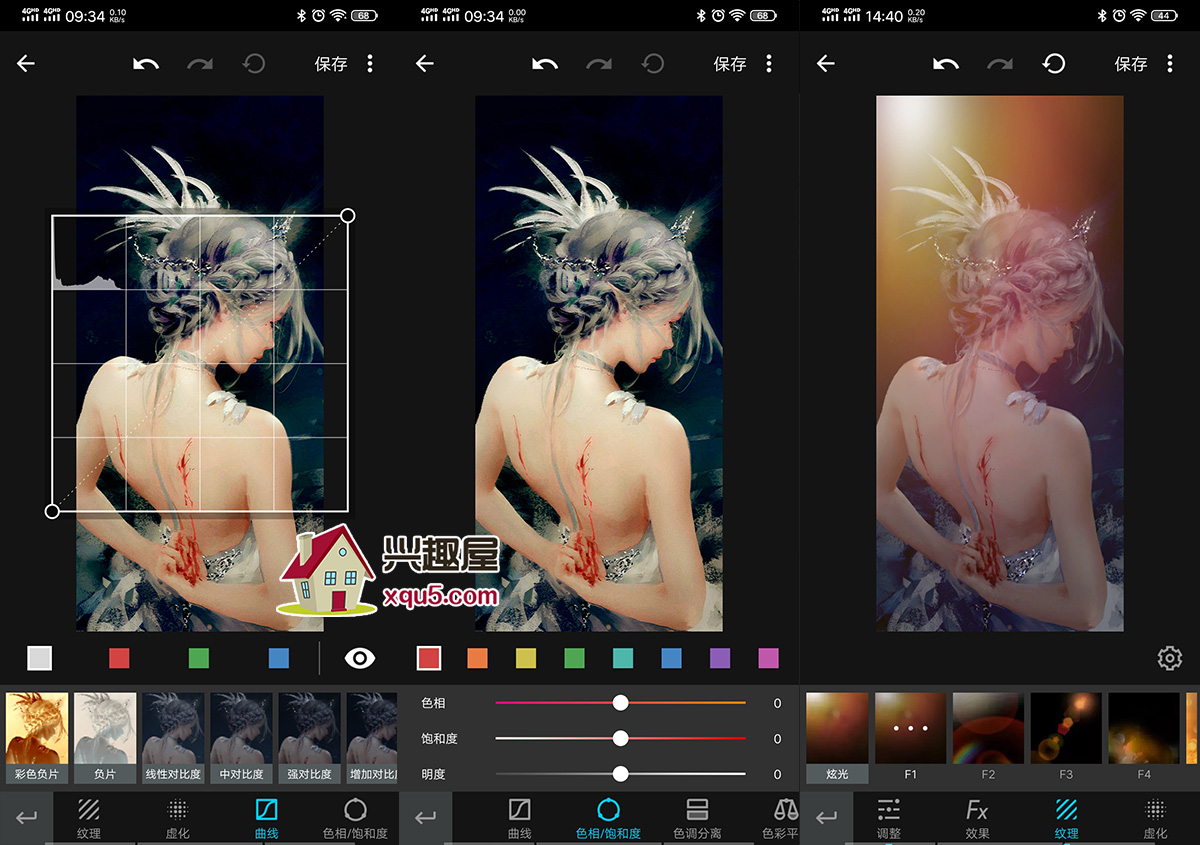Tap 保存 on the flare texture screen
Screen dimensions: 1200x845
(1131, 63)
